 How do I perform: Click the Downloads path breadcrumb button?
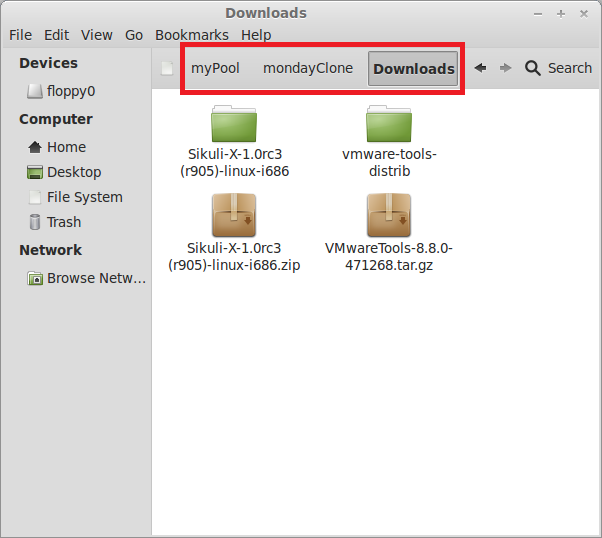(x=413, y=68)
